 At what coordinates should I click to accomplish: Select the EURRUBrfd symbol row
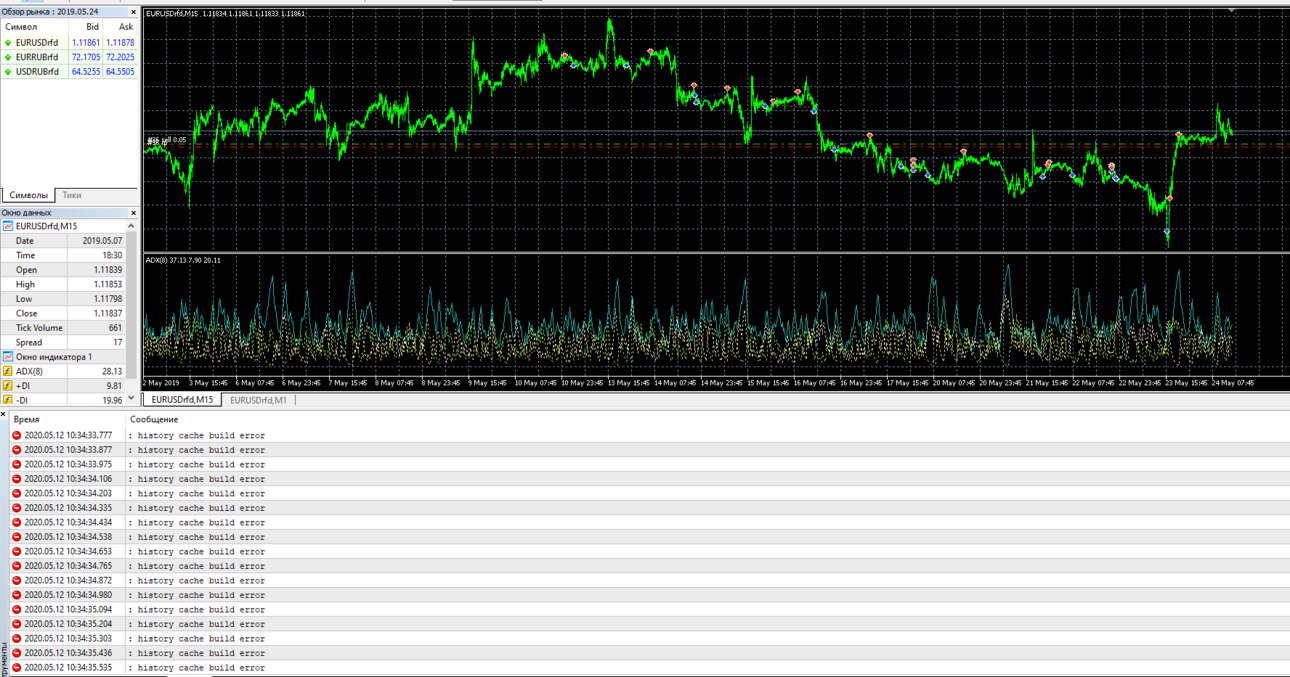pyautogui.click(x=69, y=57)
